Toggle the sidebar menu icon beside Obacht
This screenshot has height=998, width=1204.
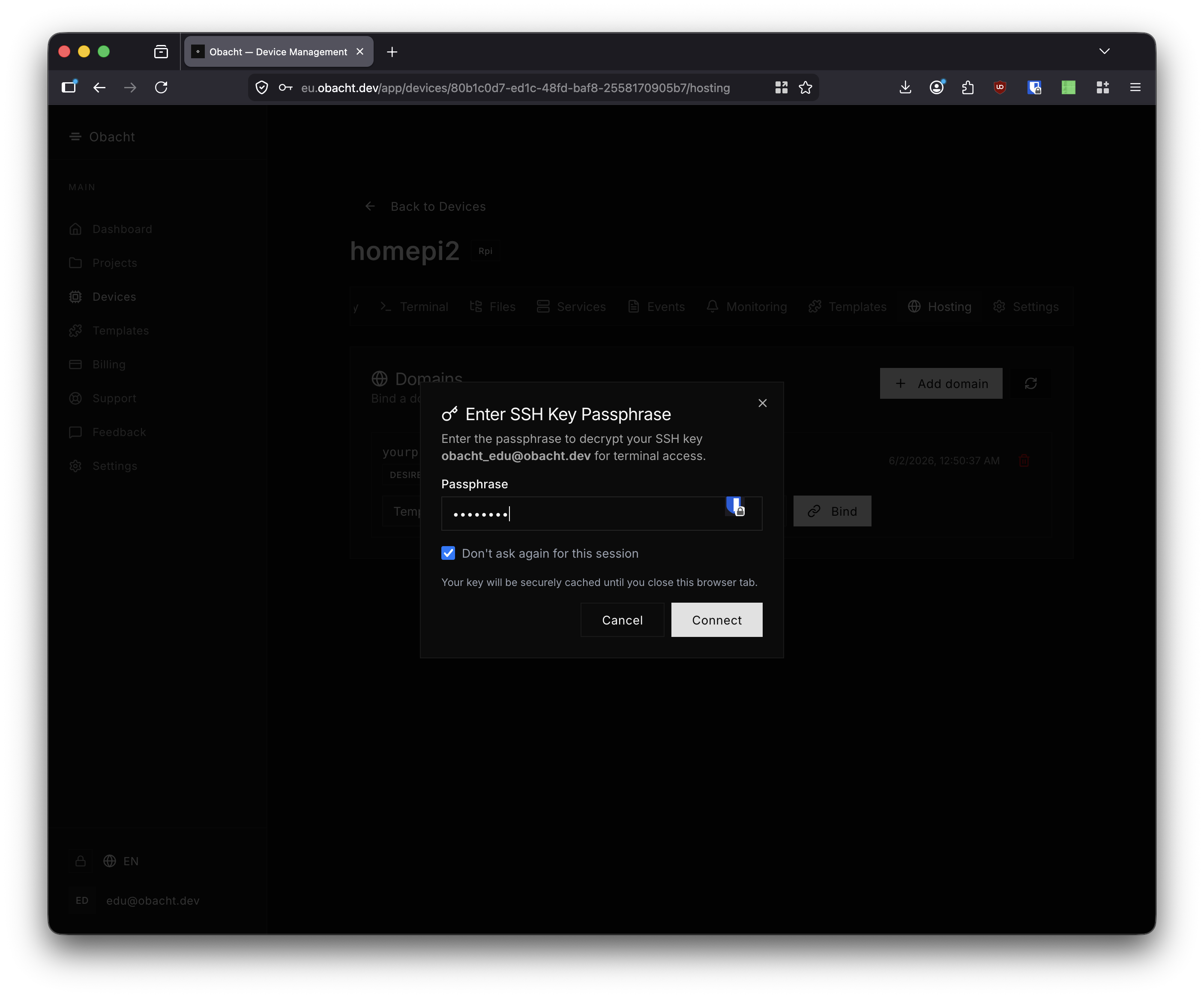[75, 137]
